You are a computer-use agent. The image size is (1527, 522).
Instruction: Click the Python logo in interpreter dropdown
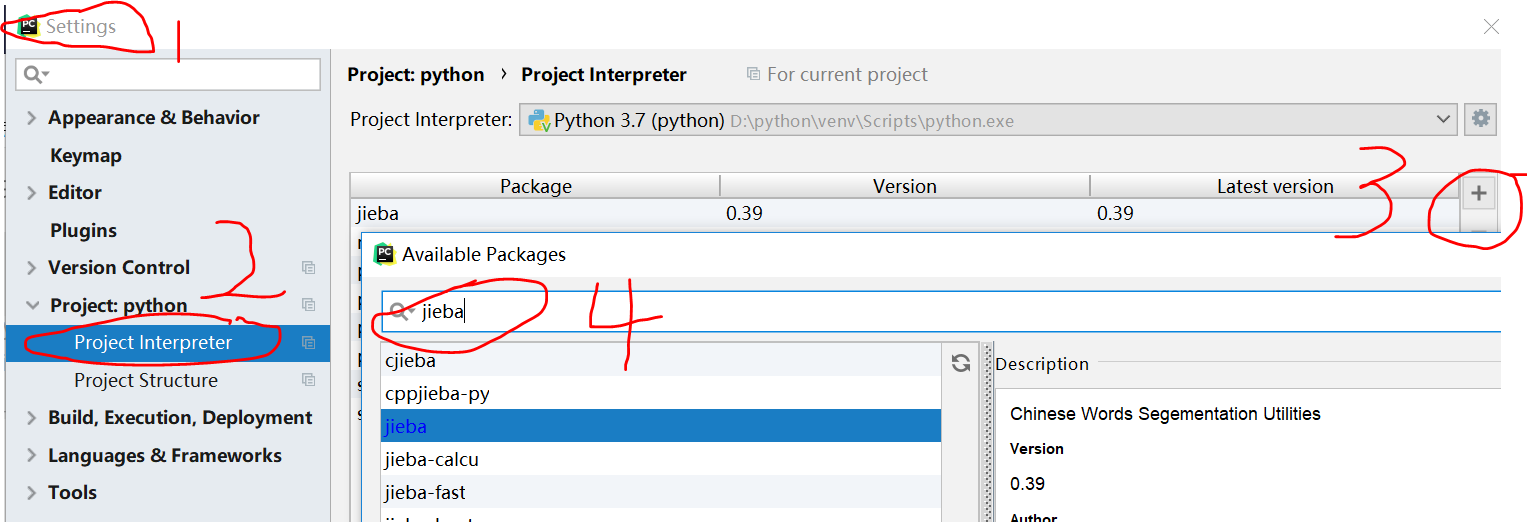pyautogui.click(x=539, y=120)
